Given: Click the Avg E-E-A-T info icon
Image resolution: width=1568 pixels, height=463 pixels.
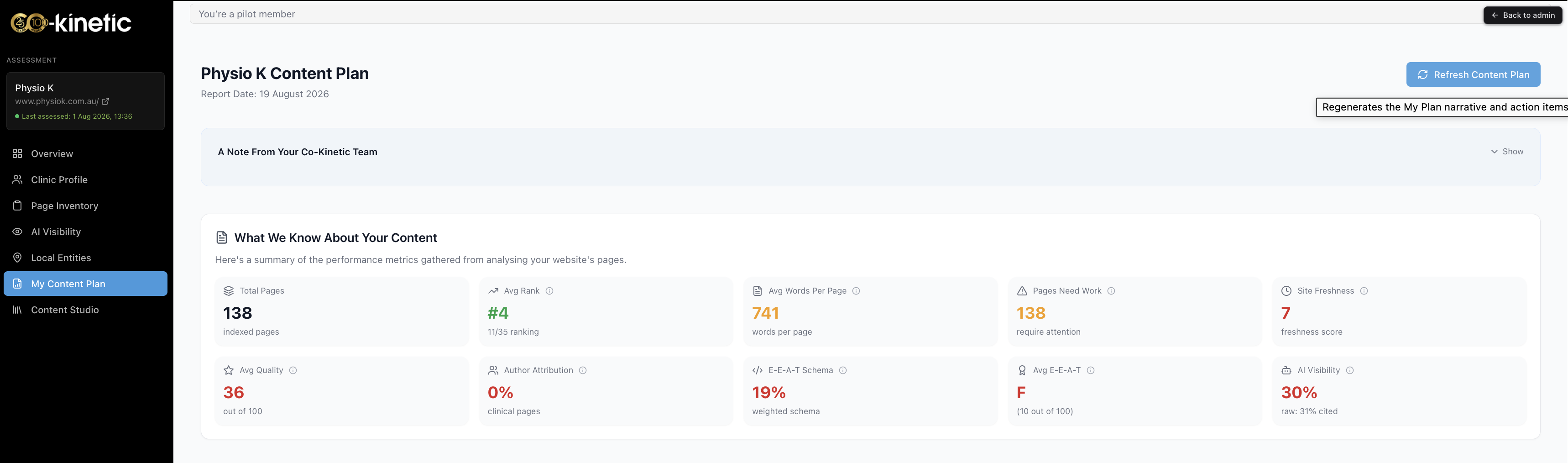Looking at the screenshot, I should [1091, 370].
